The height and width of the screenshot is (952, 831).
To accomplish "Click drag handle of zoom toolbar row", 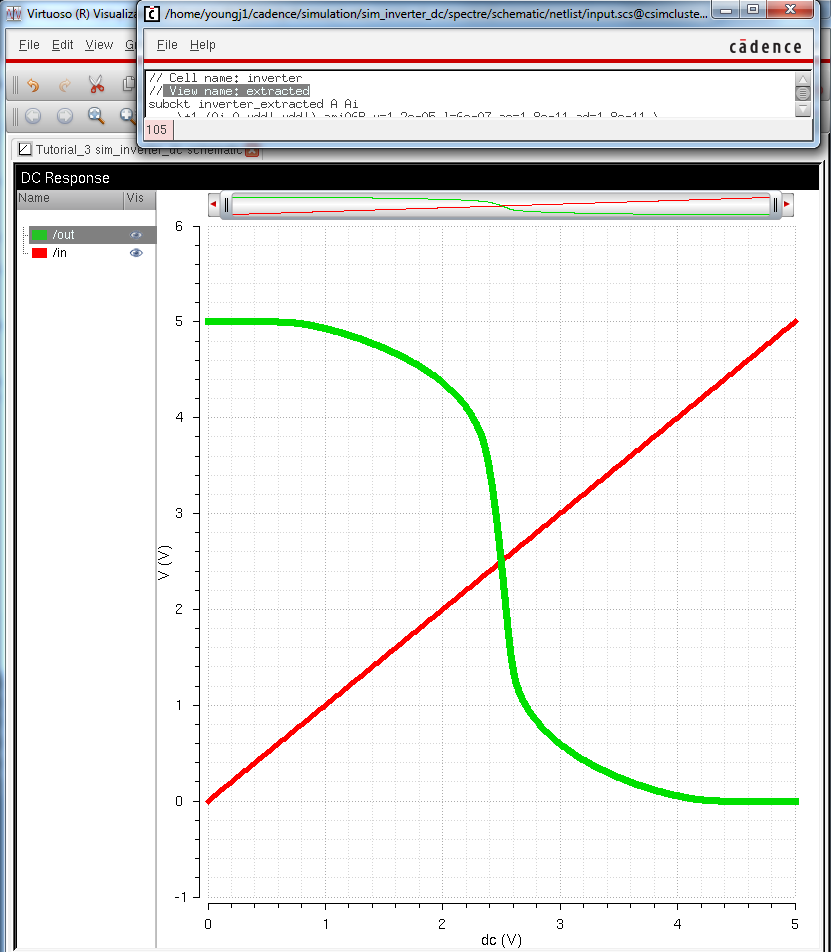I will pos(15,115).
